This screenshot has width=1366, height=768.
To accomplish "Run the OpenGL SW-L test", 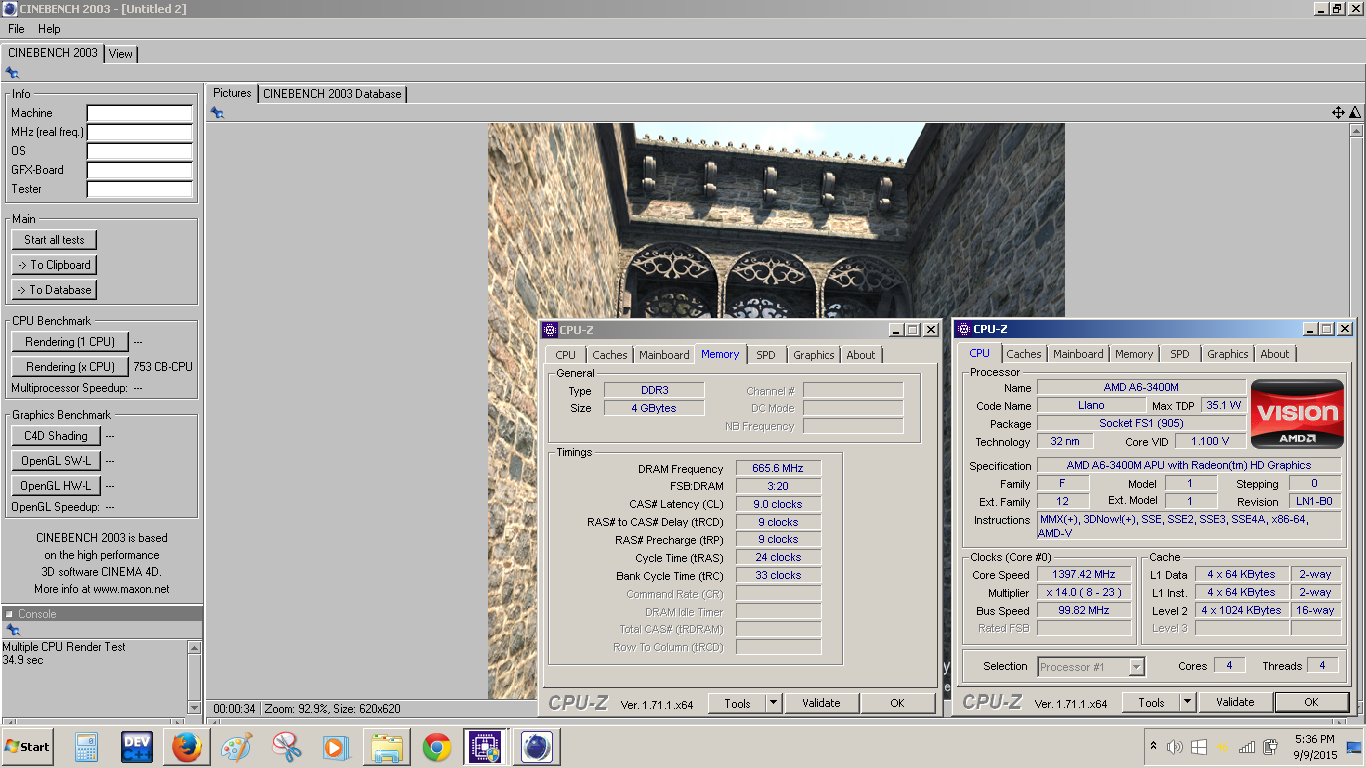I will [56, 461].
